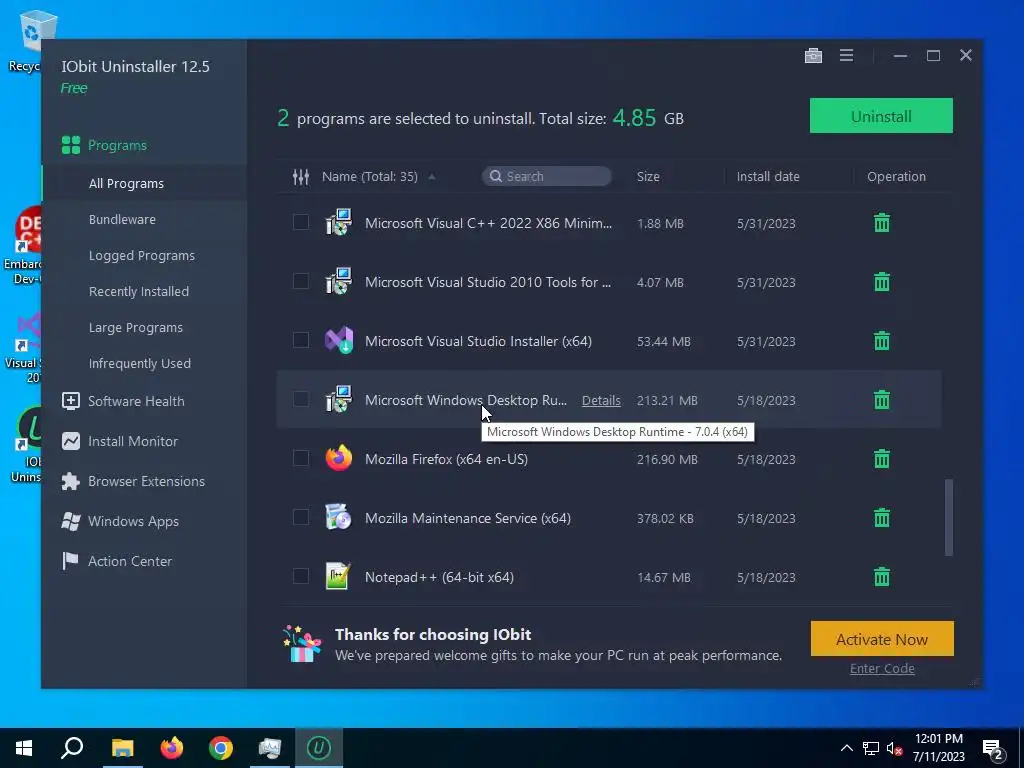Click trash icon for Microsoft Windows Desktop Runtime
The width and height of the screenshot is (1024, 768).
pos(882,400)
